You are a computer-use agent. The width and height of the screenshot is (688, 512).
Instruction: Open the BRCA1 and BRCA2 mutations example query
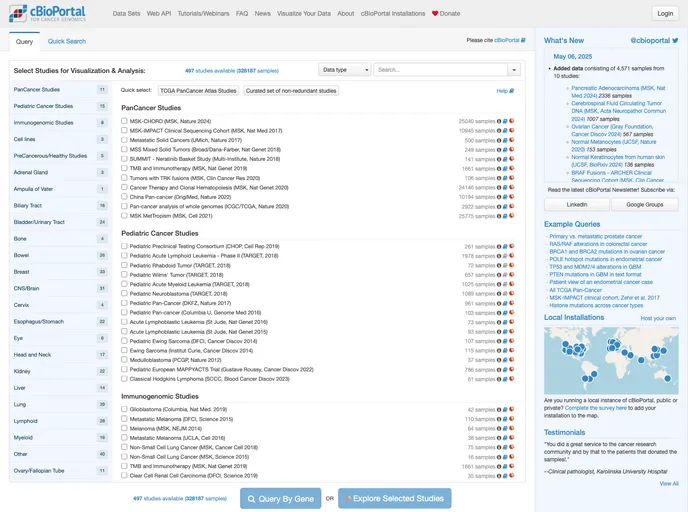point(607,251)
